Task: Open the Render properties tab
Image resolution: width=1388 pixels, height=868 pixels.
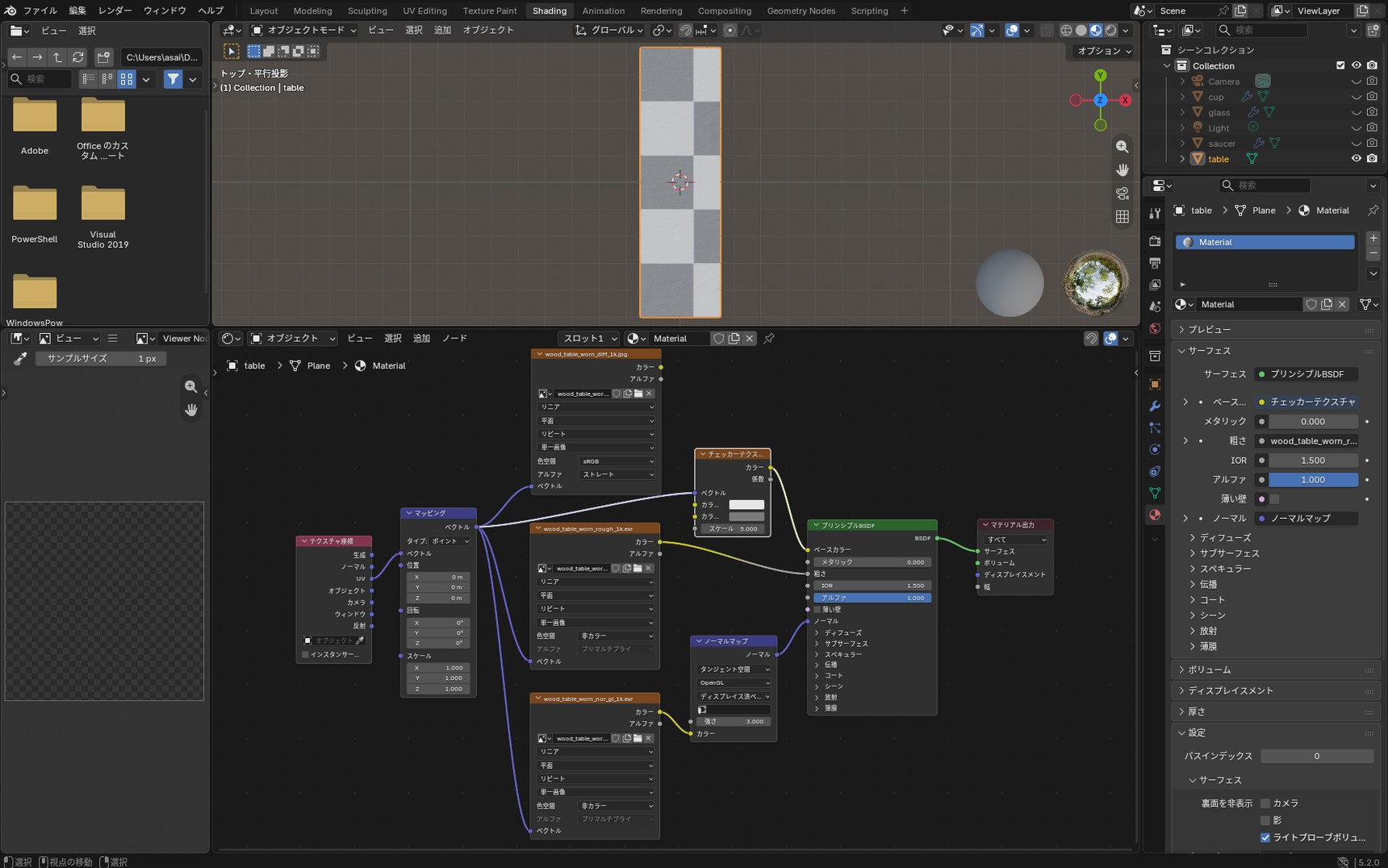Action: [1155, 241]
